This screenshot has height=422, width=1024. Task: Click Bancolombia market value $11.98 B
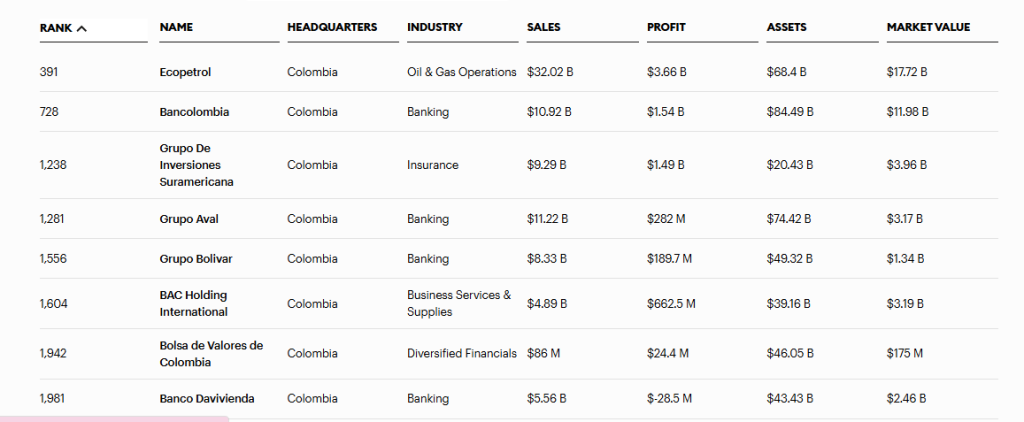[x=908, y=112]
